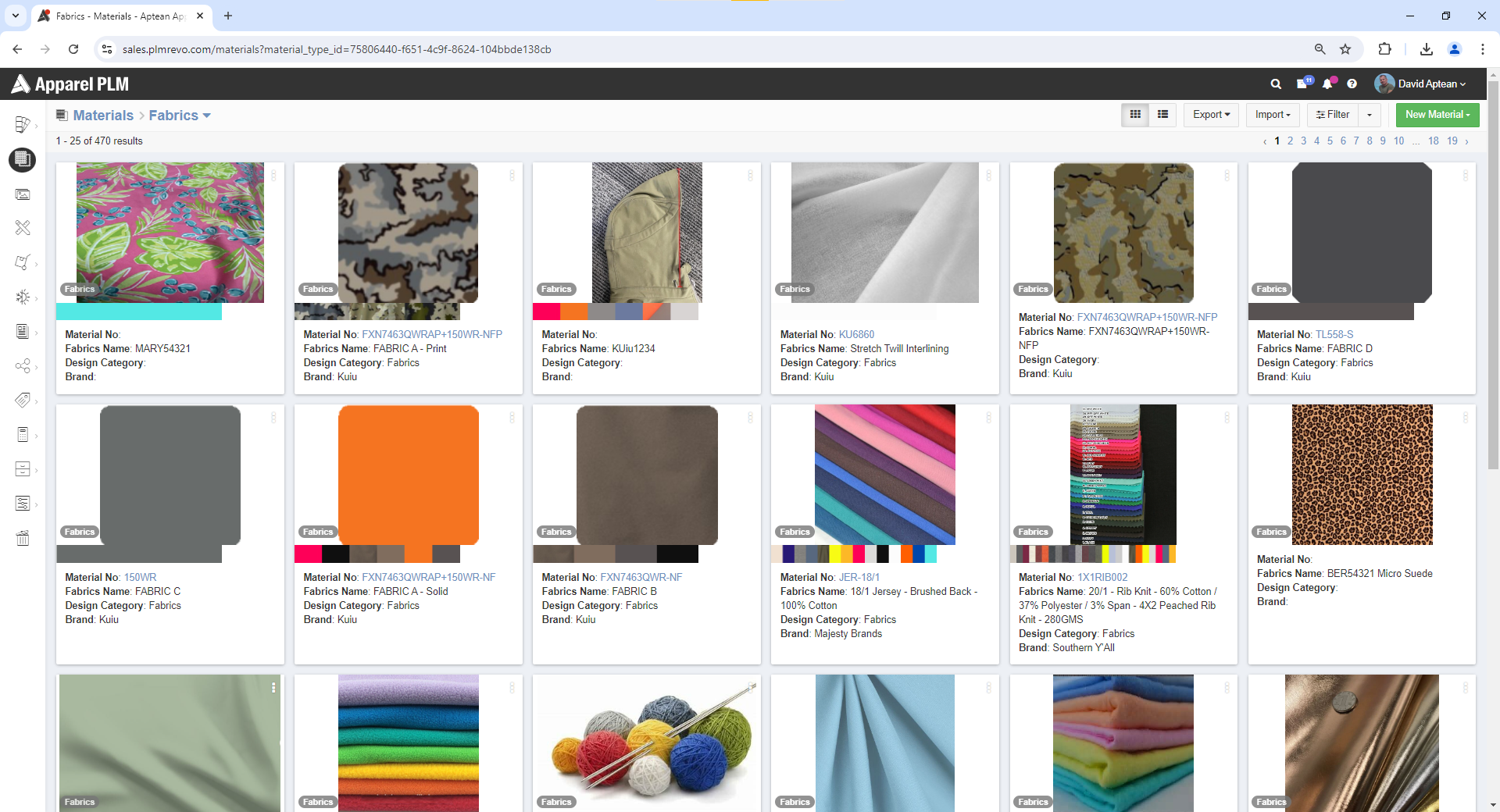Switch to grid view

click(1135, 115)
